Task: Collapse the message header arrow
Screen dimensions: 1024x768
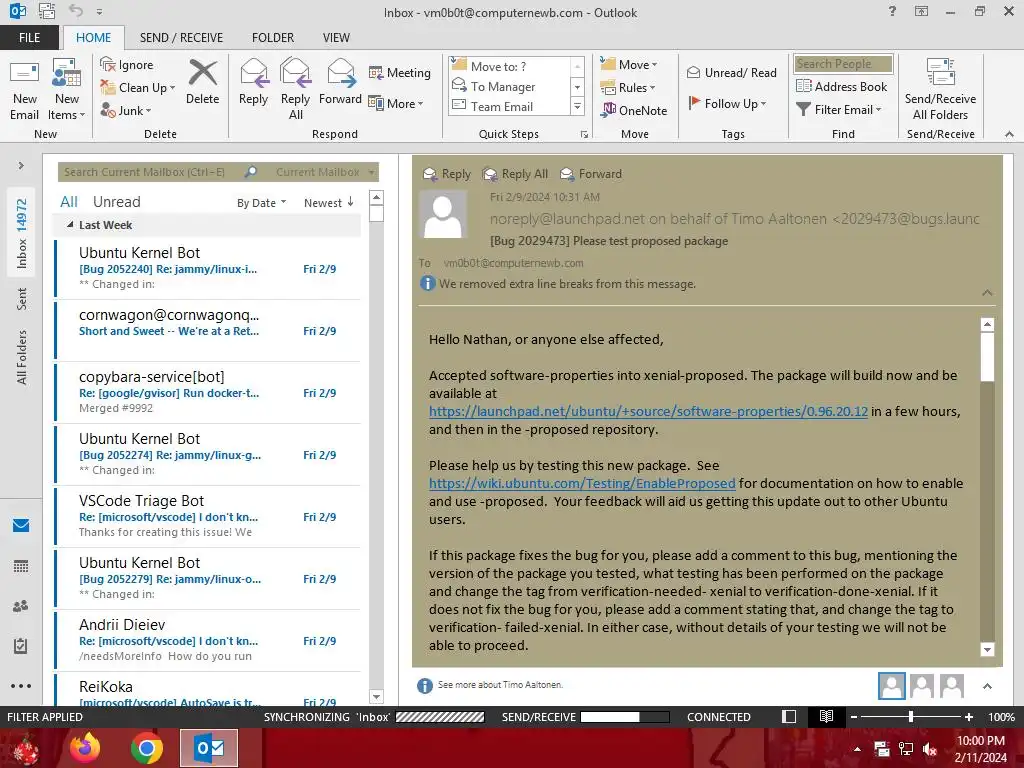Action: pyautogui.click(x=987, y=293)
